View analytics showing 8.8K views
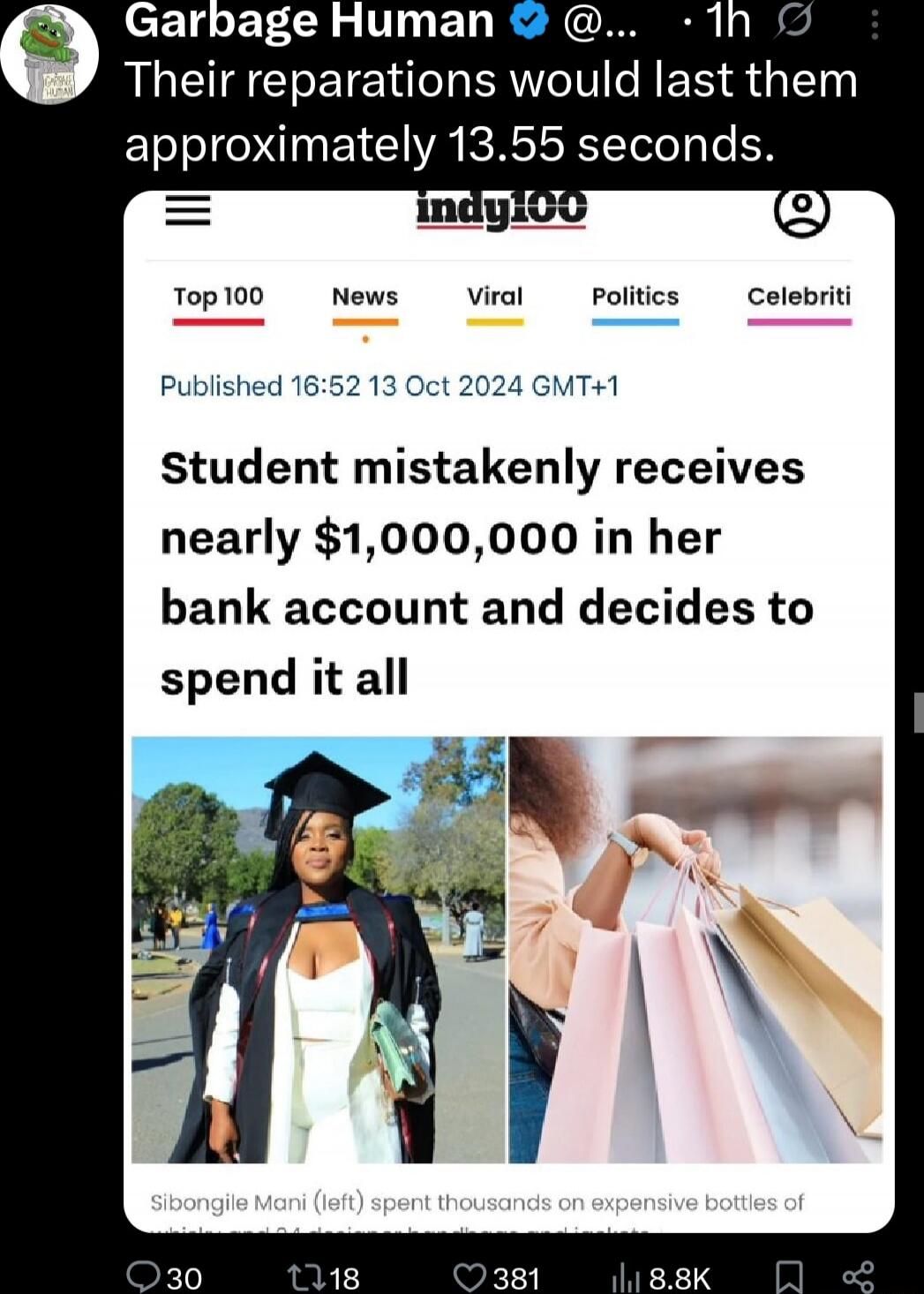Image resolution: width=924 pixels, height=1294 pixels. [661, 1276]
